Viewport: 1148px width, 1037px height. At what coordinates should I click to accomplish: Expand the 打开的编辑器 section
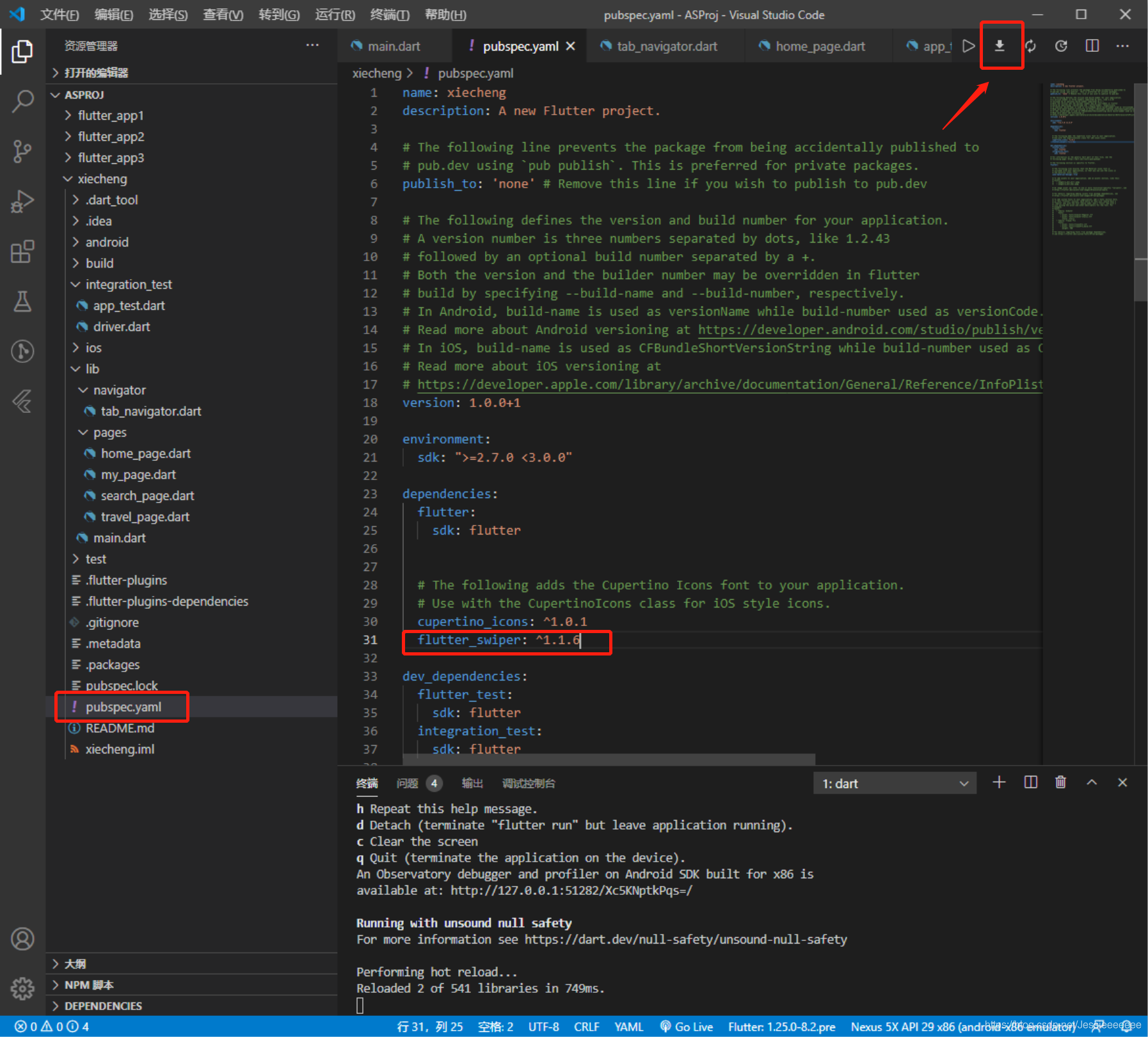pyautogui.click(x=96, y=72)
